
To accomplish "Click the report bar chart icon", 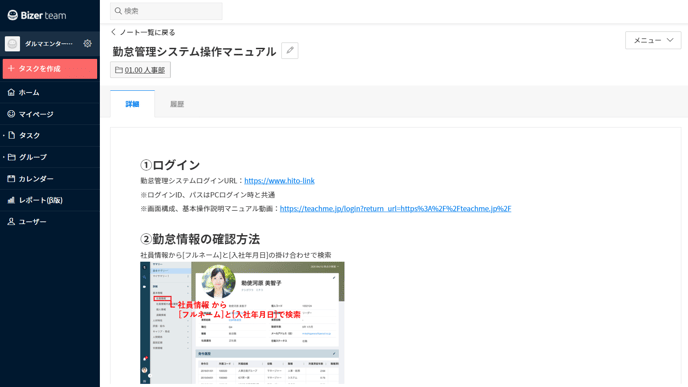I will tap(11, 200).
